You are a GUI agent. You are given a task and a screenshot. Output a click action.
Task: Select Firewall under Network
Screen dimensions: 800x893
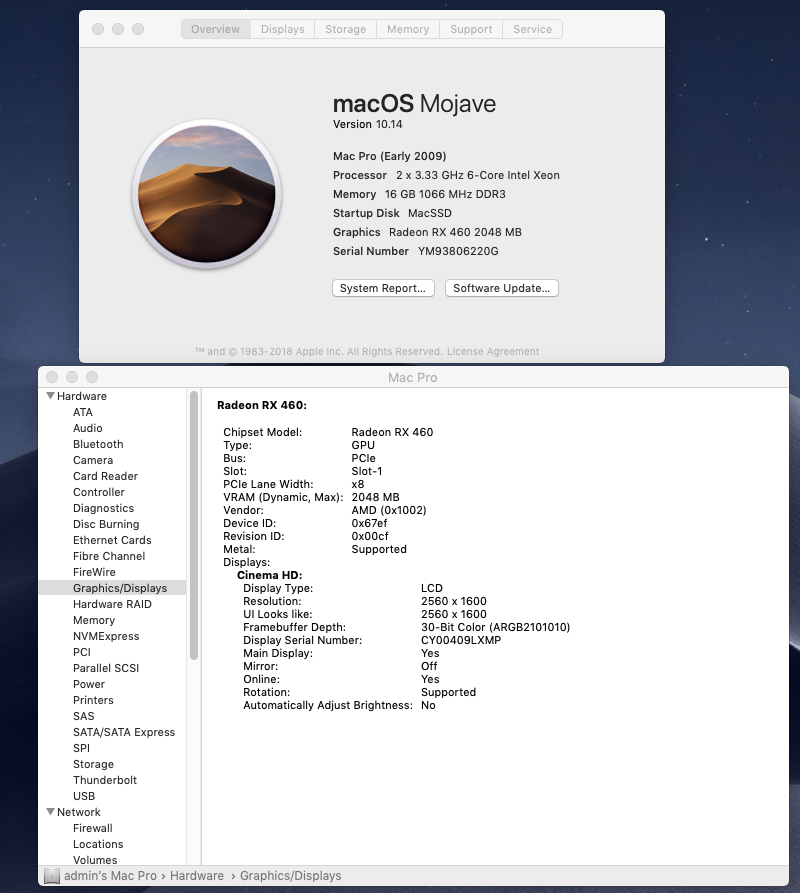pos(92,828)
